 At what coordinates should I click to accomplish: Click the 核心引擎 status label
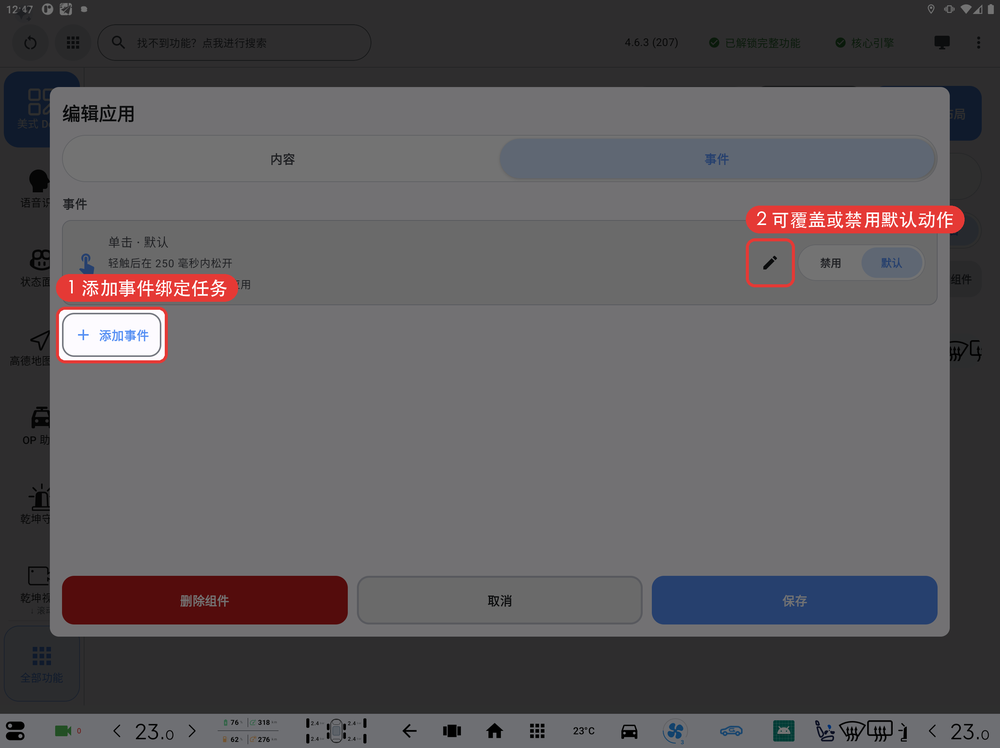(x=865, y=43)
